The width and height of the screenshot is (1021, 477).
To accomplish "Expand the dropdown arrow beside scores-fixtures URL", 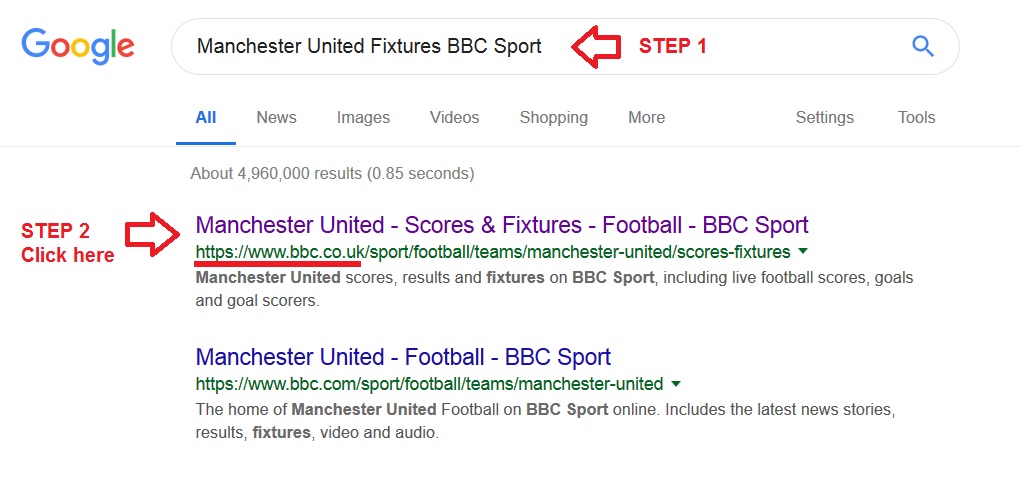I will [803, 252].
